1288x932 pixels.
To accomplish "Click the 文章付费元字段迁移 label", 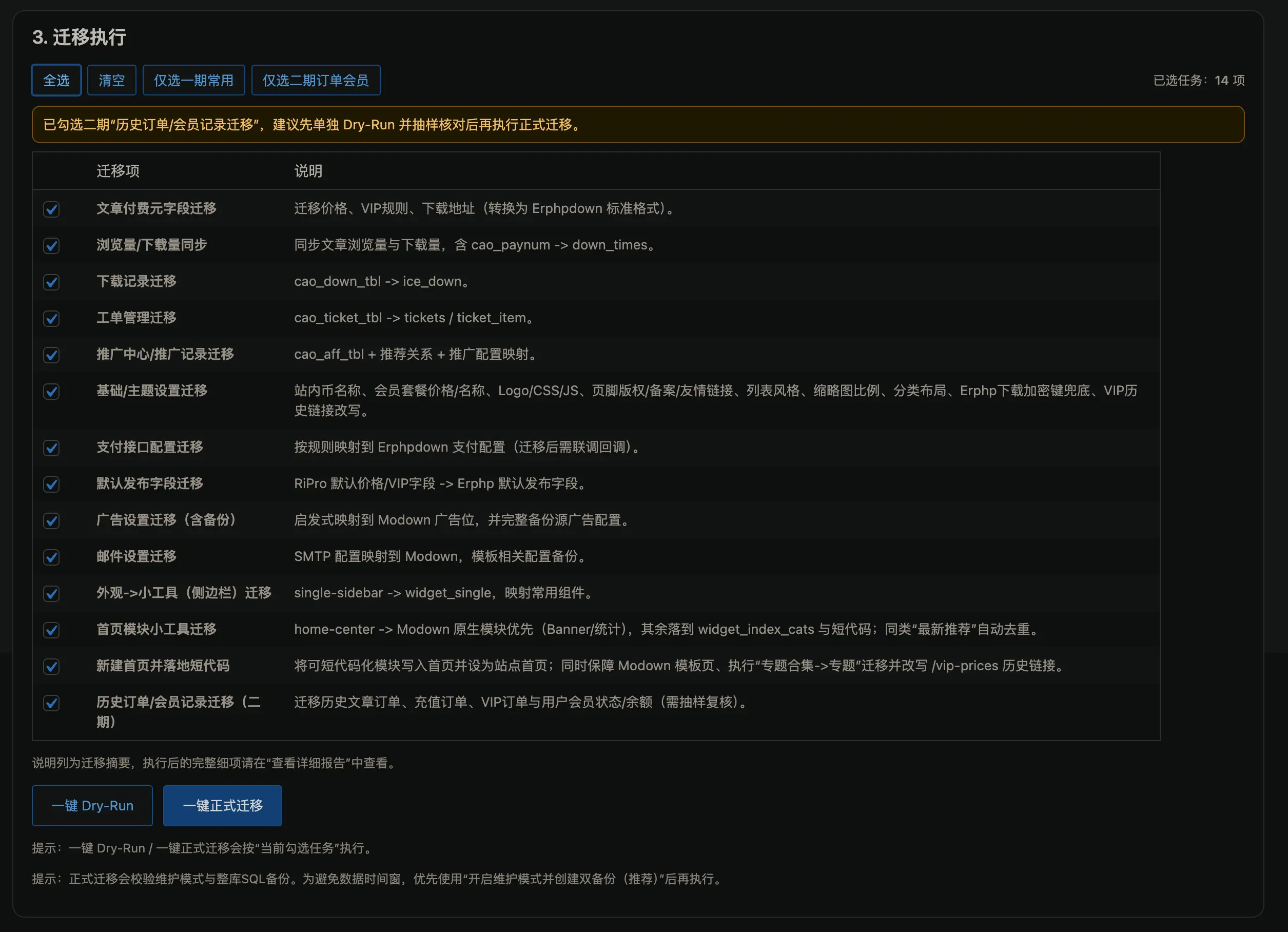I will pyautogui.click(x=156, y=208).
